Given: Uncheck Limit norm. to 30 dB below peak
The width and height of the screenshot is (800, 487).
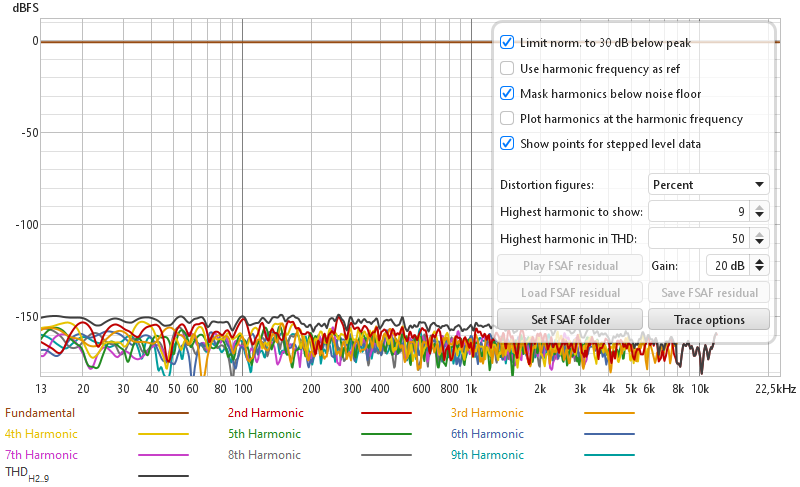Looking at the screenshot, I should point(507,43).
